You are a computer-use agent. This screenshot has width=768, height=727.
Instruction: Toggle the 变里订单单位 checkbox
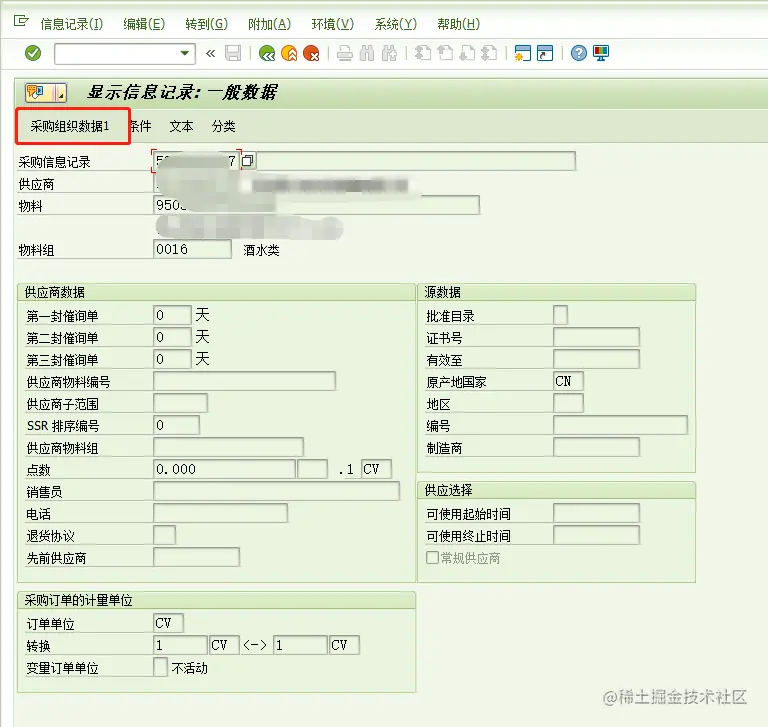point(160,667)
